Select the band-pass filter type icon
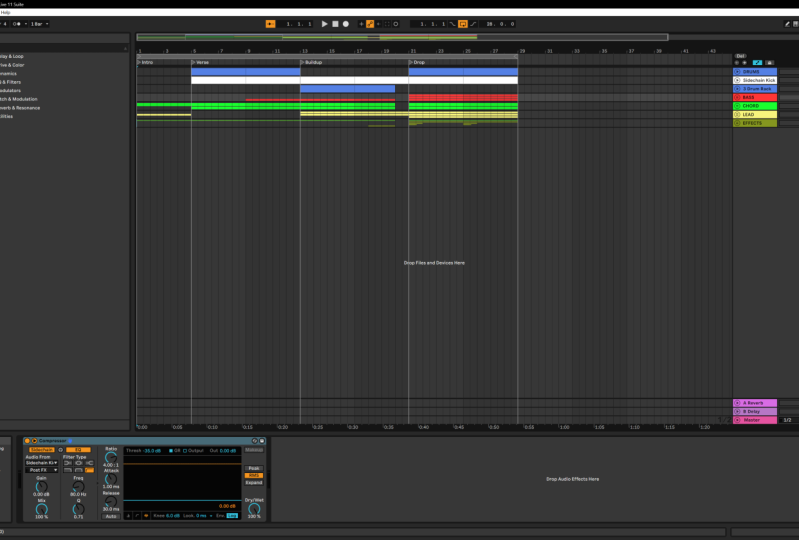The image size is (799, 540). (x=78, y=470)
